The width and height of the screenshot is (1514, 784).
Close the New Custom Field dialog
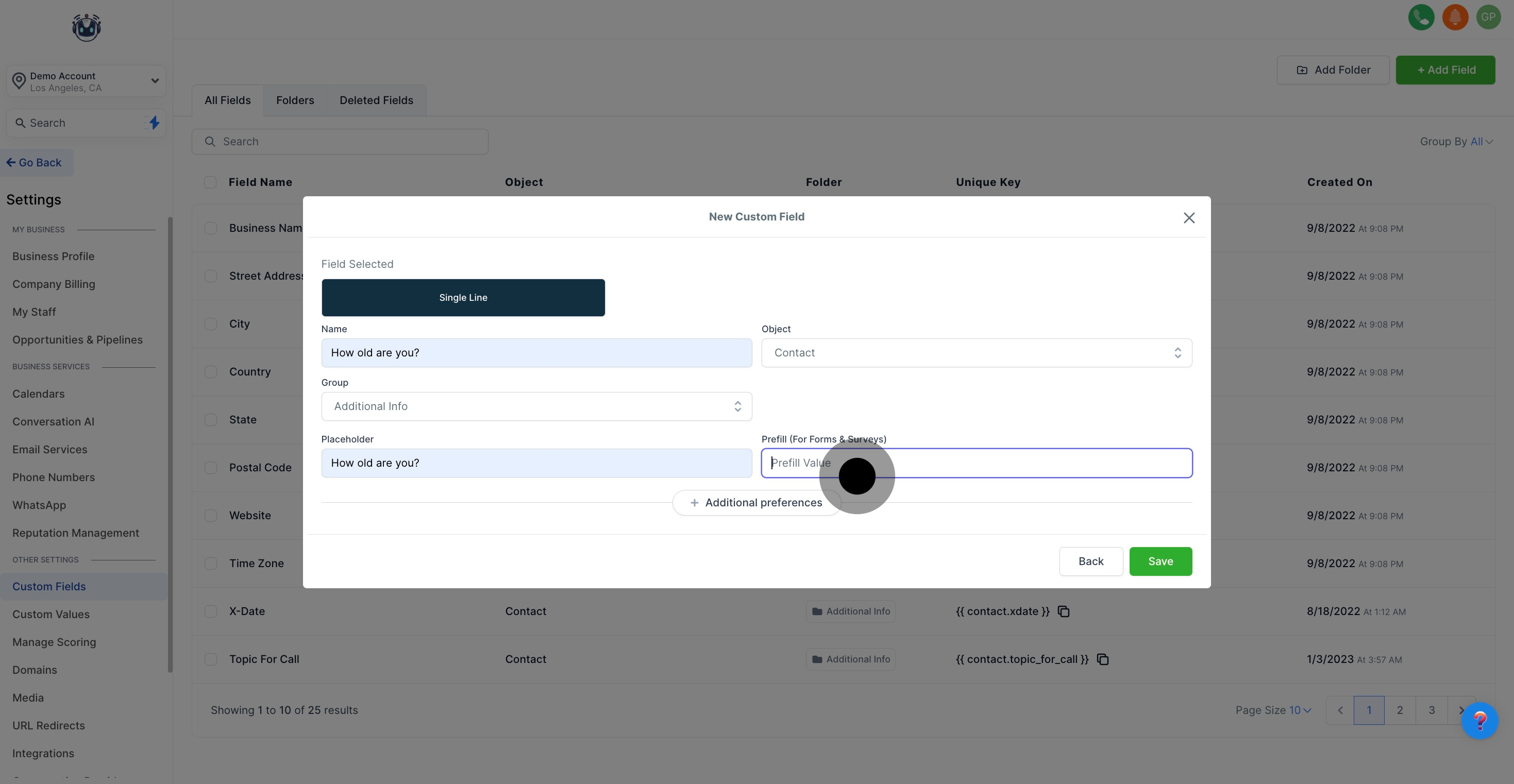(x=1189, y=218)
